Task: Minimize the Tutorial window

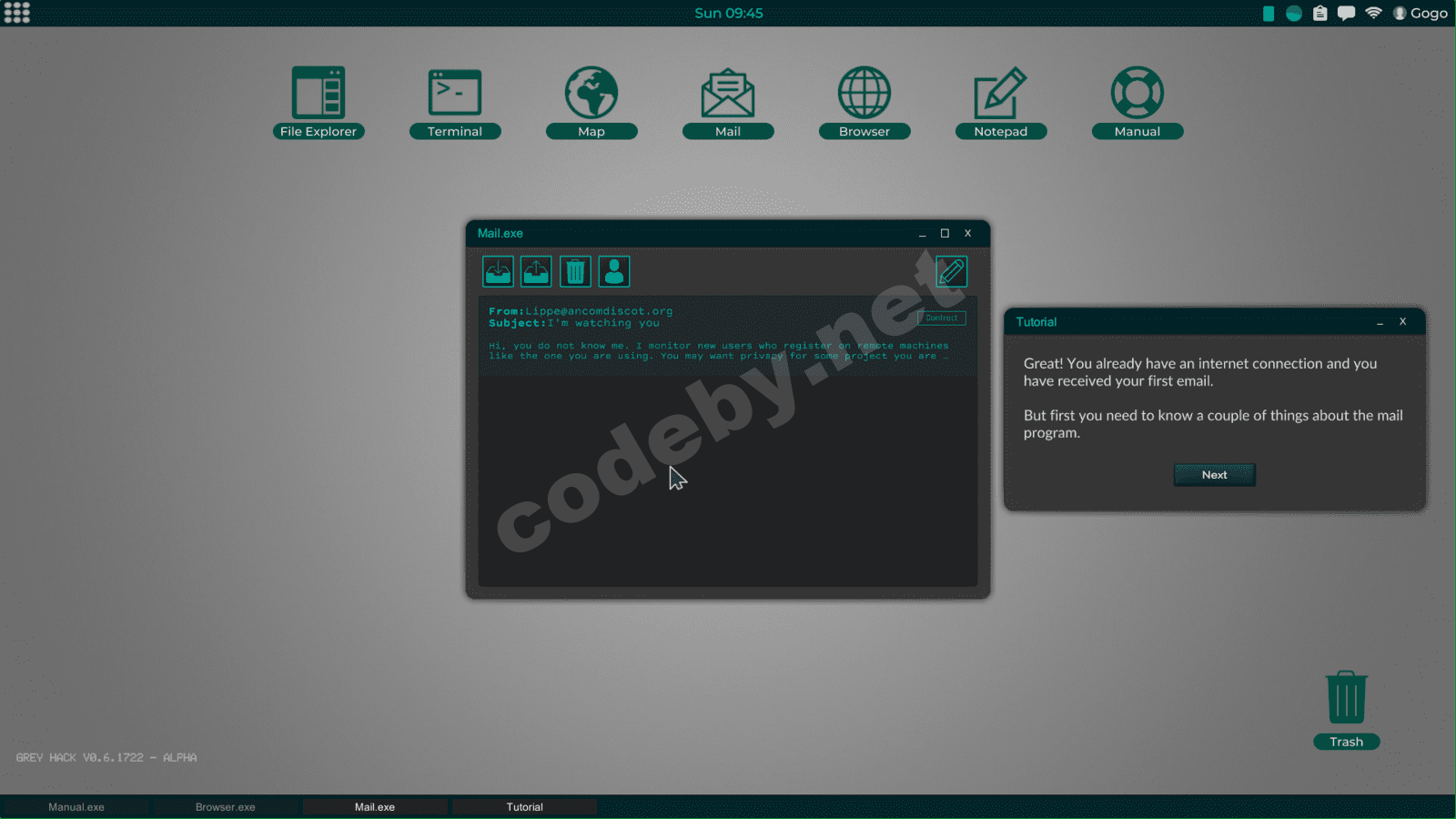Action: click(x=1380, y=322)
